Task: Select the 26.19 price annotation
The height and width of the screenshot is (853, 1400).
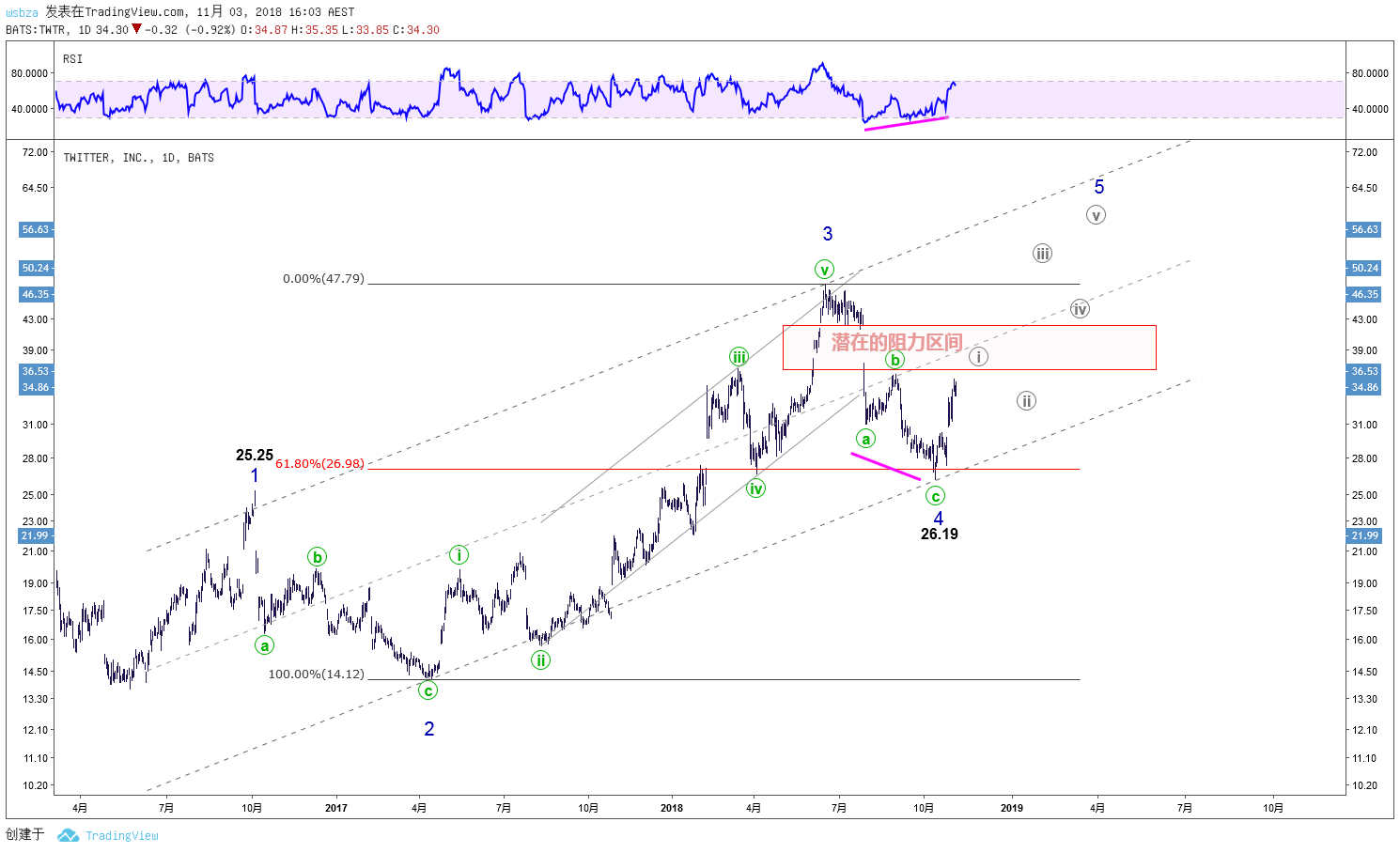Action: click(940, 535)
